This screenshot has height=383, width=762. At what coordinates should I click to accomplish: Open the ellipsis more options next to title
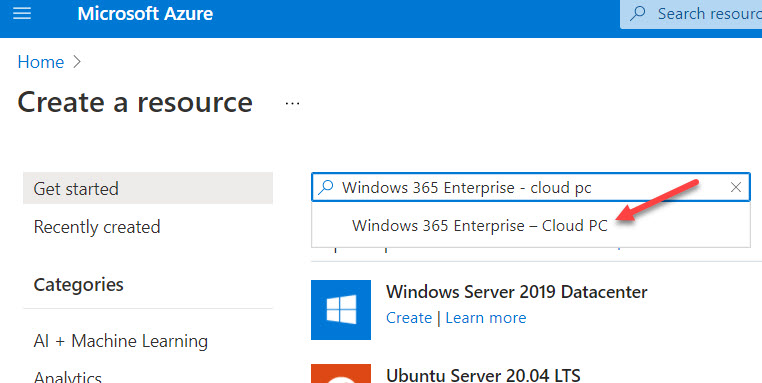pos(293,104)
